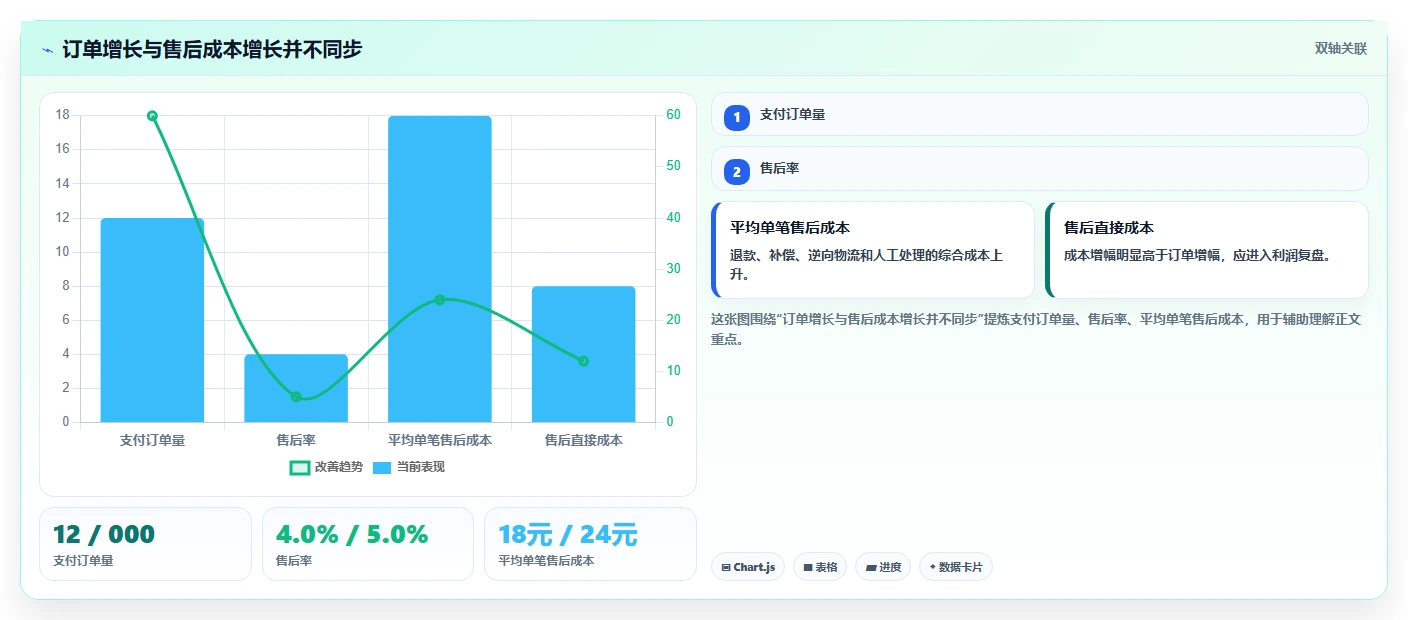Click the 表格 tag
The height and width of the screenshot is (620, 1408).
point(820,567)
